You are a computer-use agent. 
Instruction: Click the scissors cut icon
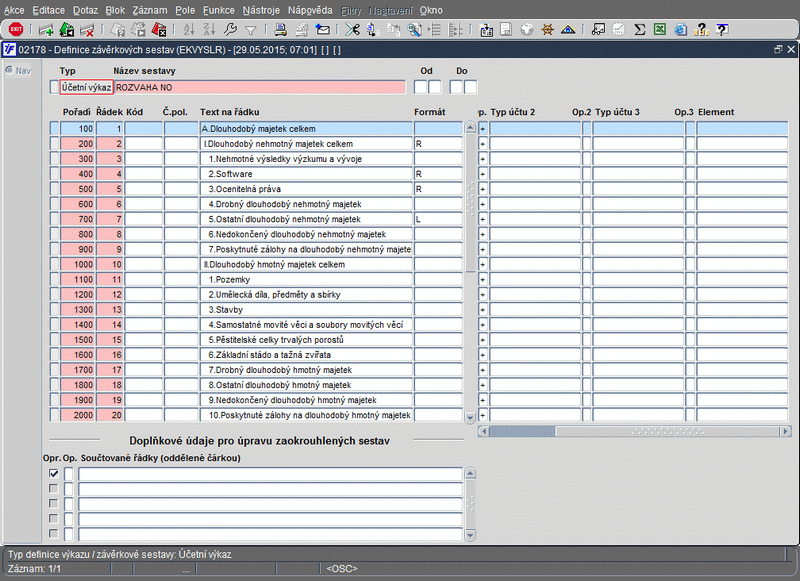tap(352, 30)
